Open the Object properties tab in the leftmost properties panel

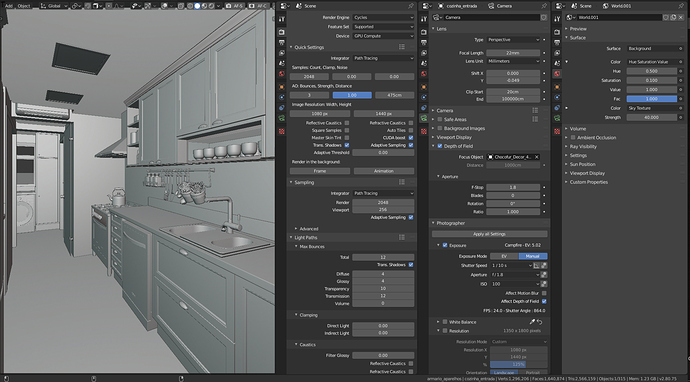click(282, 87)
